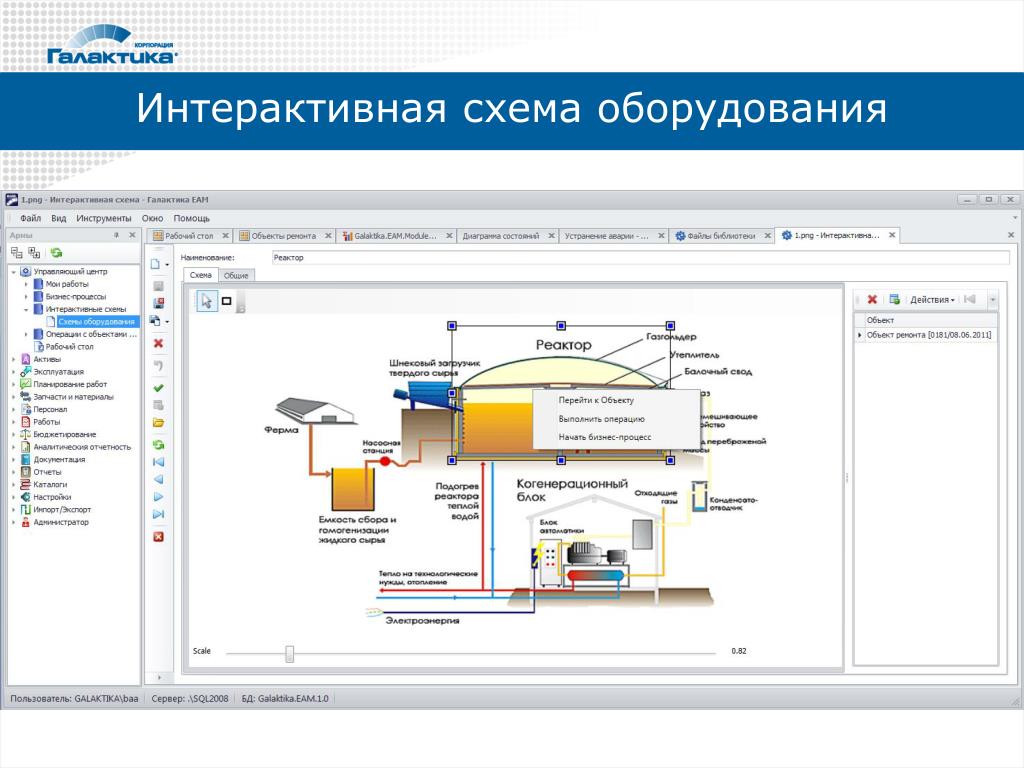Image resolution: width=1024 pixels, height=768 pixels.
Task: Open the Файл menu
Action: point(30,218)
